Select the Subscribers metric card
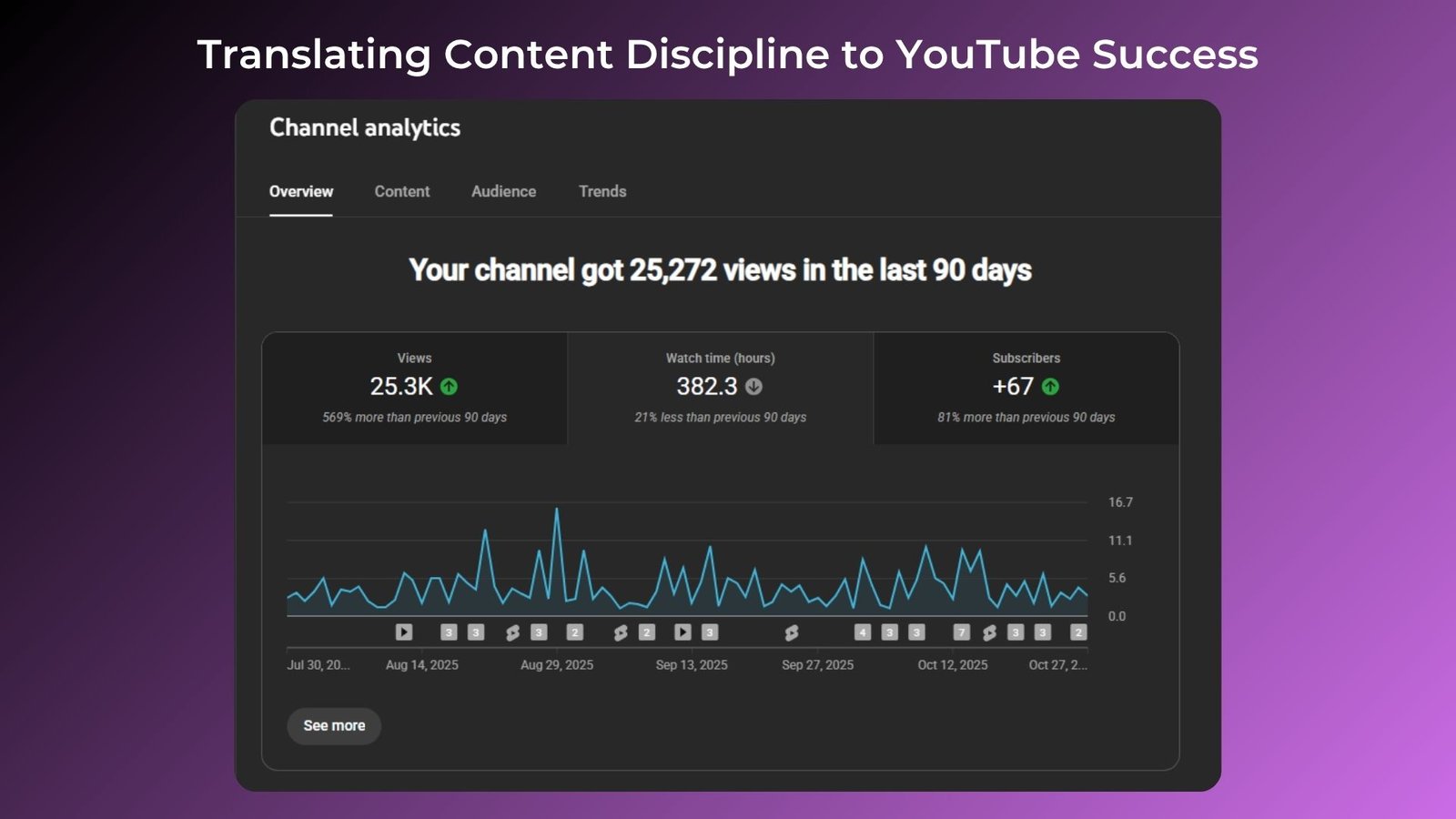The width and height of the screenshot is (1456, 819). click(1026, 389)
